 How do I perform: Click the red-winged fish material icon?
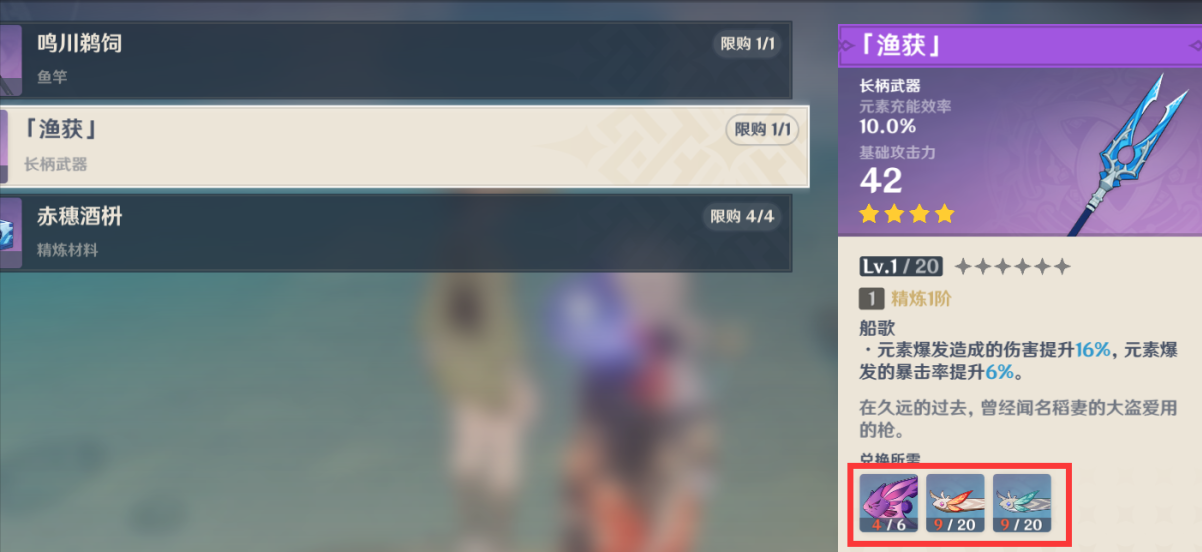955,503
